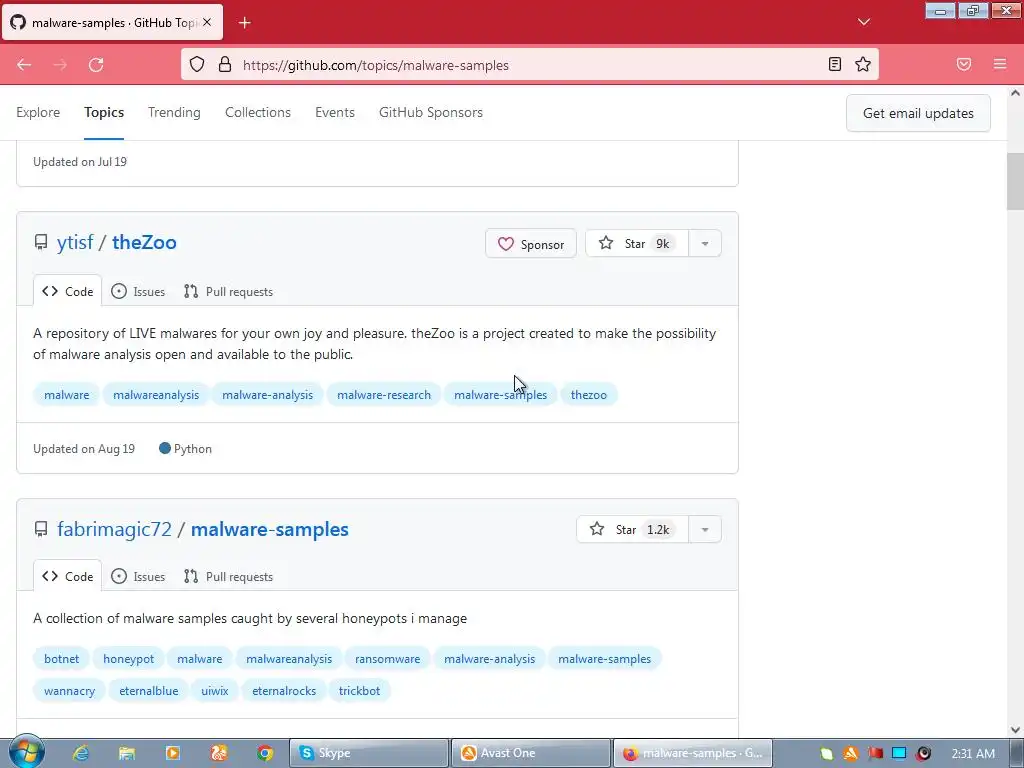The image size is (1024, 768).
Task: Click the malware topic tag under theZoo
Action: [x=67, y=394]
